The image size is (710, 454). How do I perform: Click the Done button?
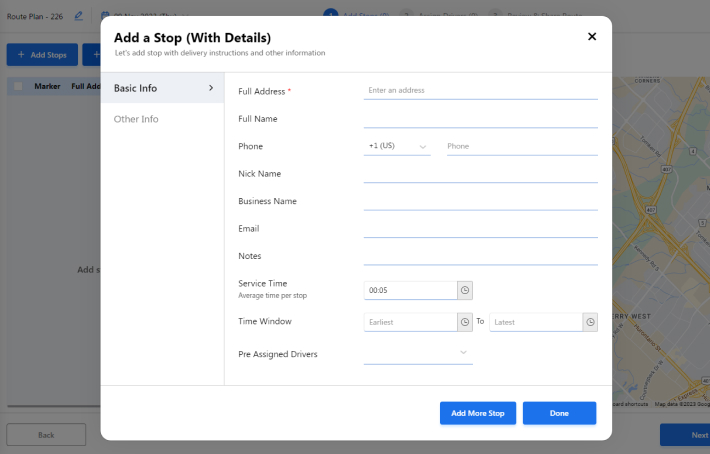coord(559,413)
